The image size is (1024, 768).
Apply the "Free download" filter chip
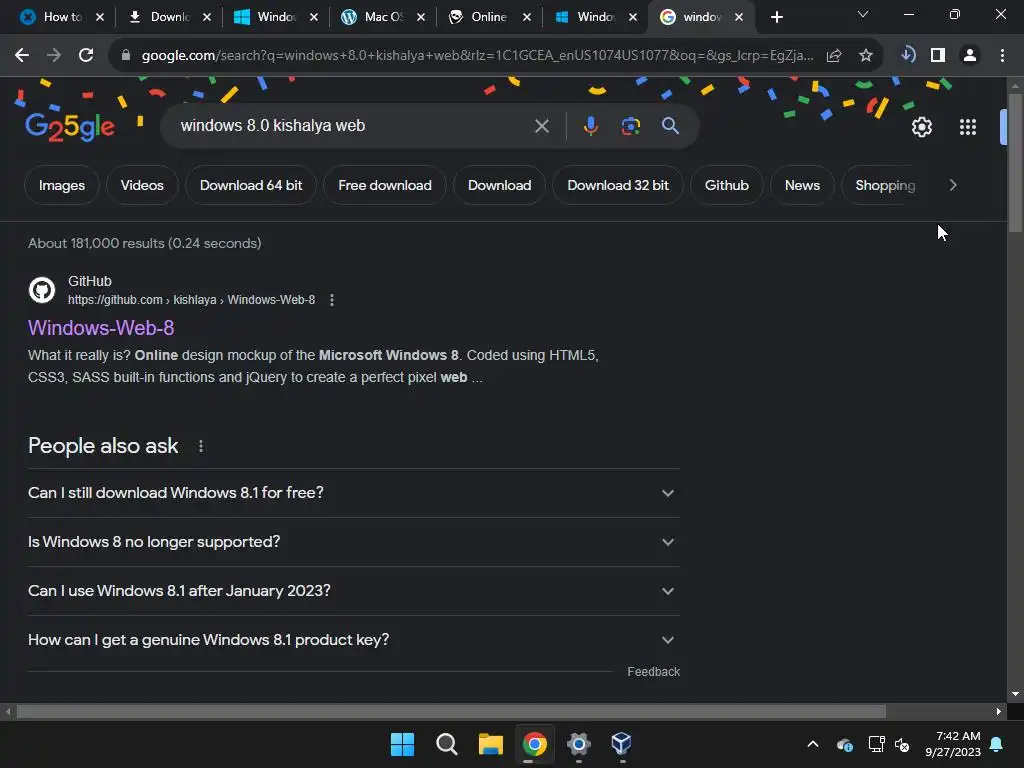point(385,185)
